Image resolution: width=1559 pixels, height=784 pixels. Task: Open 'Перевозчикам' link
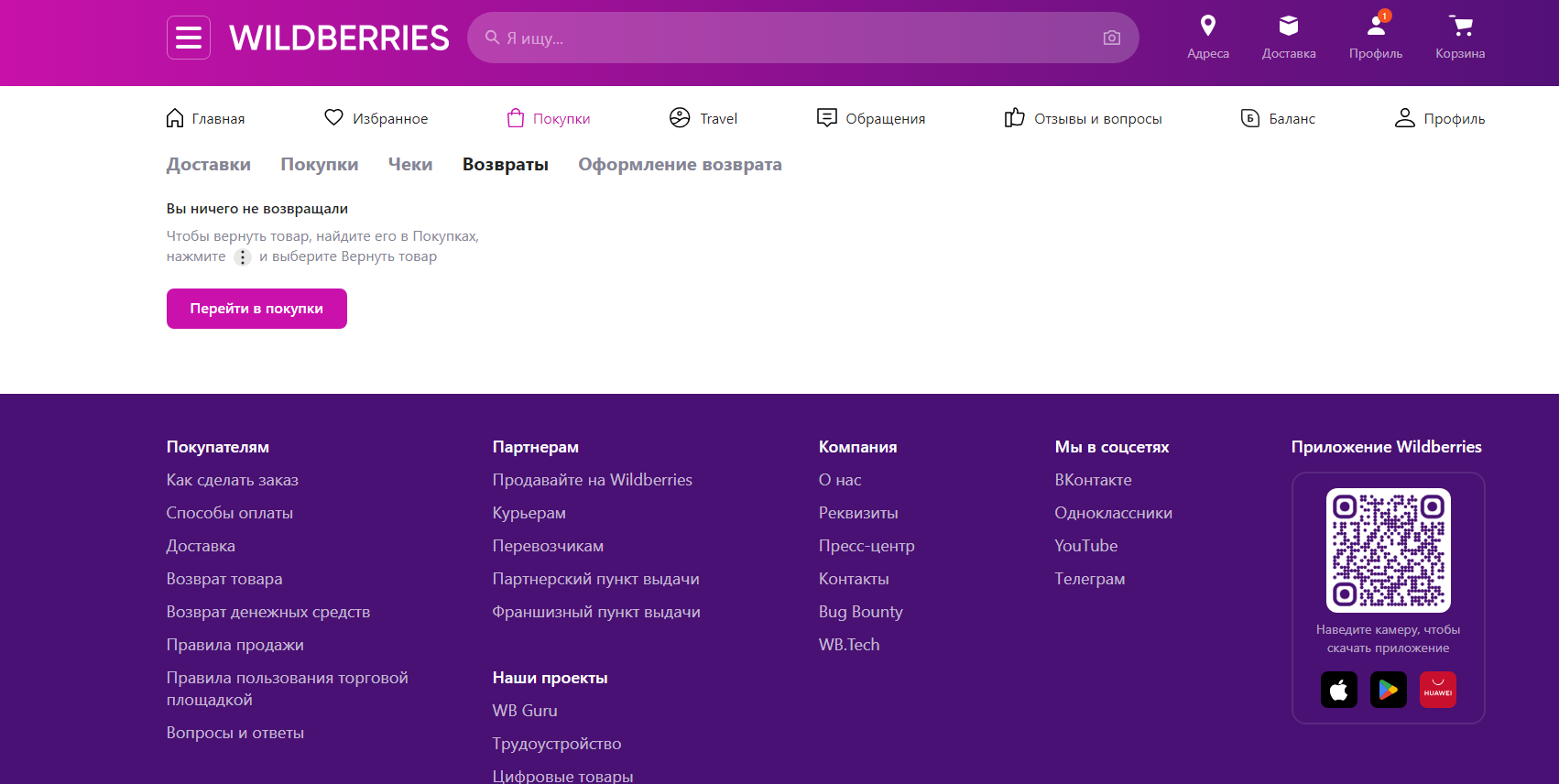pos(548,546)
